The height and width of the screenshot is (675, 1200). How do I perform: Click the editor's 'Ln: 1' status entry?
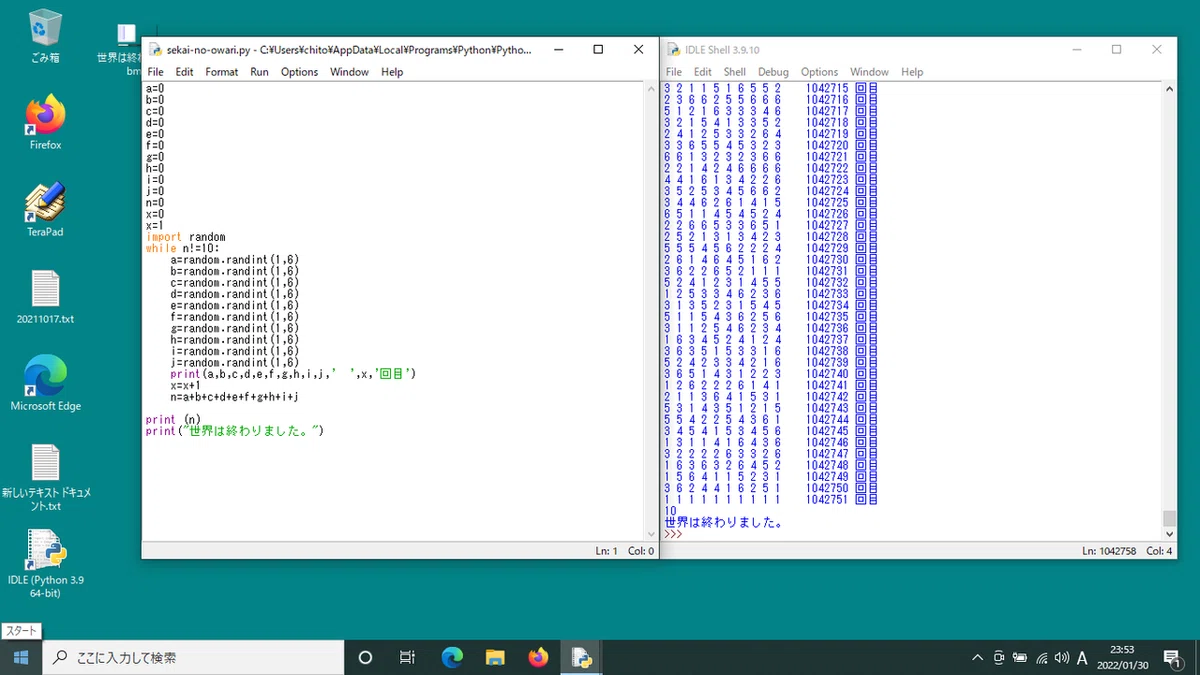pos(607,551)
